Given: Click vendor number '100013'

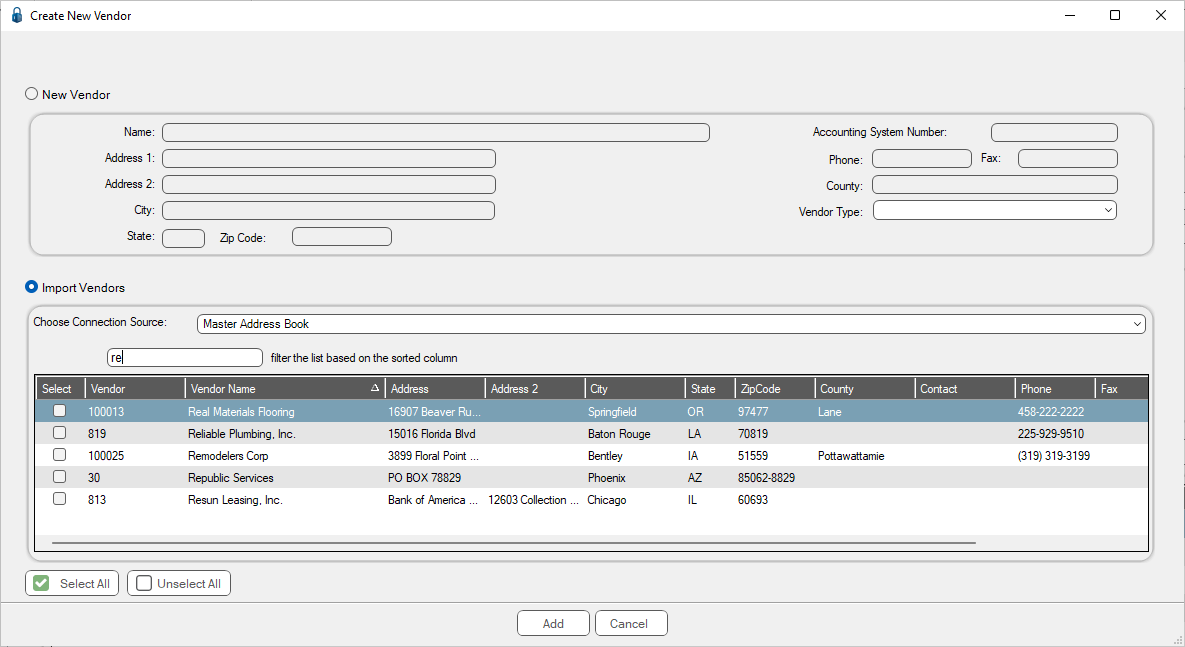Looking at the screenshot, I should 106,412.
